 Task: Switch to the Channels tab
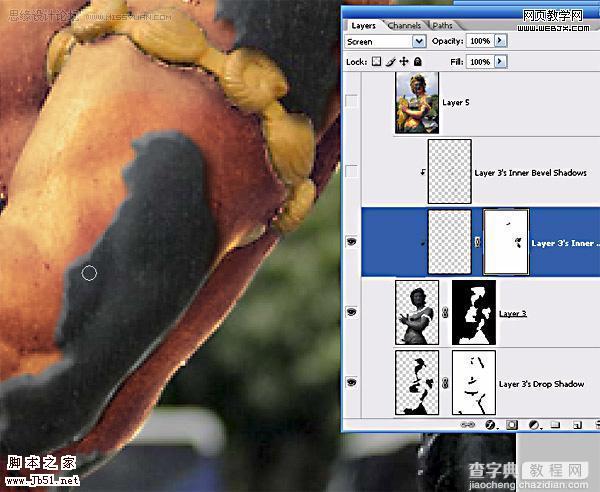coord(404,26)
